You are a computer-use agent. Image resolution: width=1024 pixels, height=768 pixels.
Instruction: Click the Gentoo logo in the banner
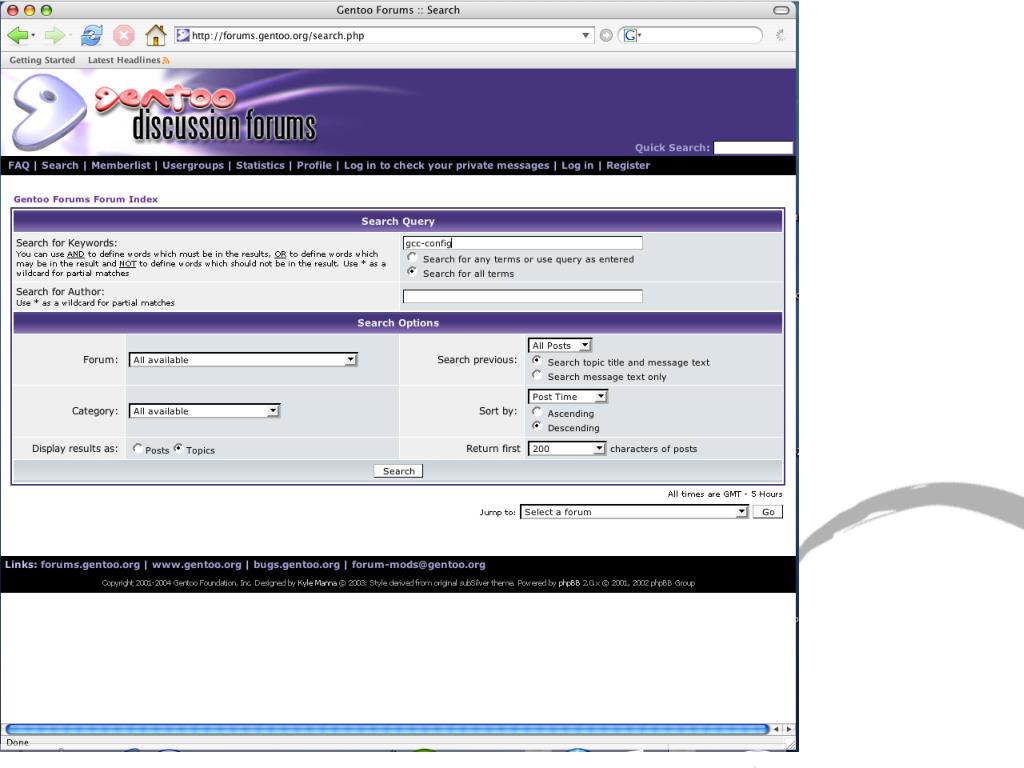(50, 112)
